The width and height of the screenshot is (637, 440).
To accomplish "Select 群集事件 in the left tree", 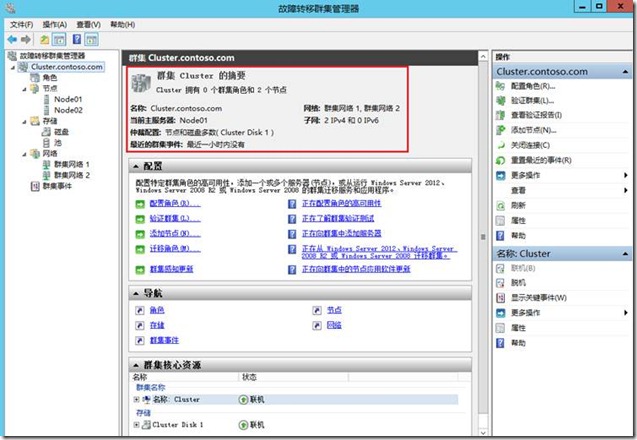I will [57, 186].
